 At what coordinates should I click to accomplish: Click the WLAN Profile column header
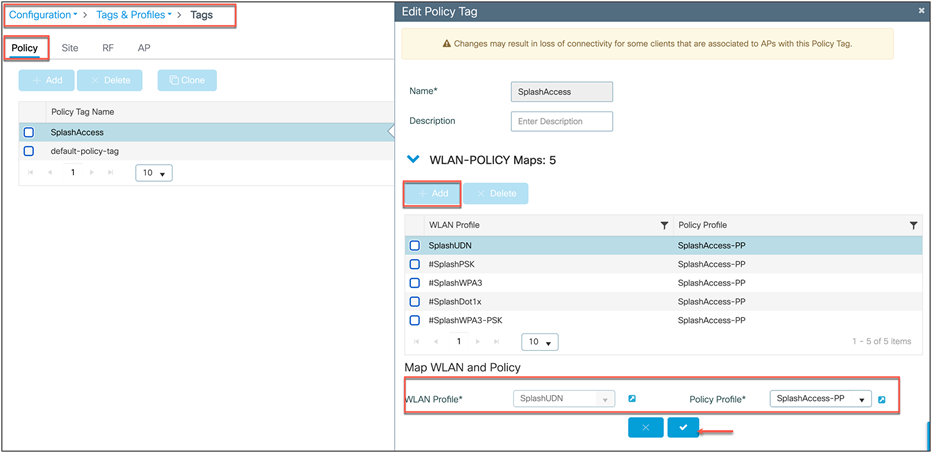(454, 225)
